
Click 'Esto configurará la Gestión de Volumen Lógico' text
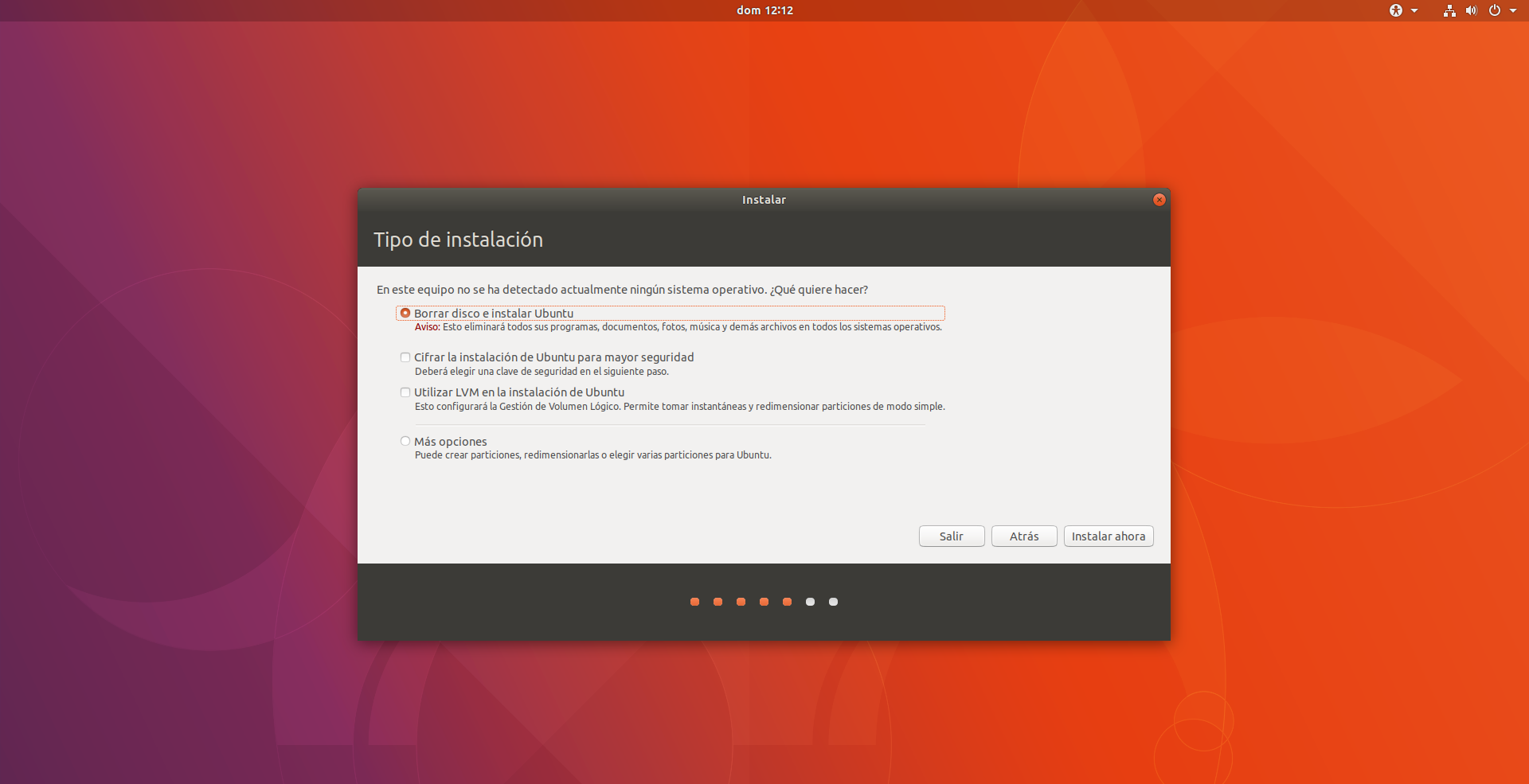point(680,407)
